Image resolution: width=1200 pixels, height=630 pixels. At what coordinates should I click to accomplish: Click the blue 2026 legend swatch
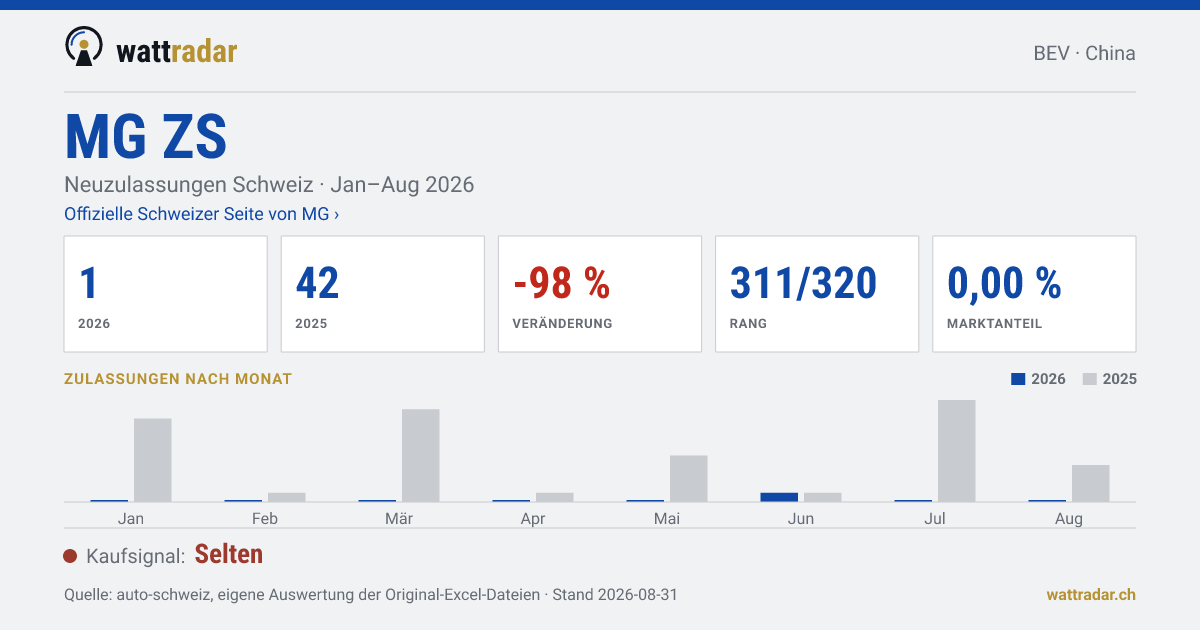tap(1018, 379)
